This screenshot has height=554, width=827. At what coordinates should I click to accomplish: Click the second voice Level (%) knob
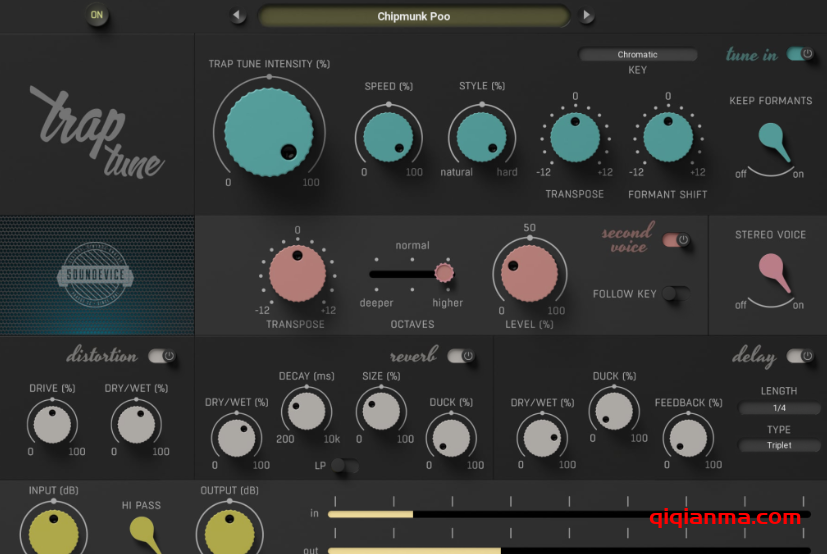coord(529,273)
